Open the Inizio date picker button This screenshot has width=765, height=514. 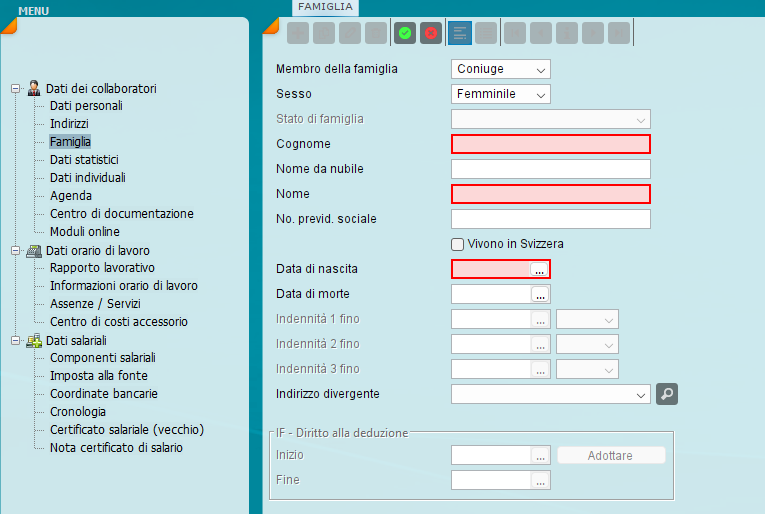[539, 455]
